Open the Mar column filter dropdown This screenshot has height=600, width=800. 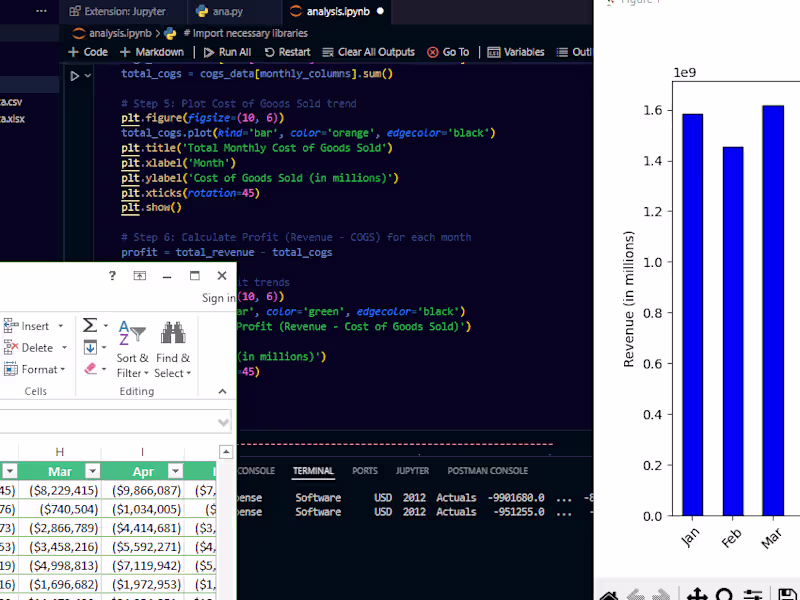[x=92, y=471]
